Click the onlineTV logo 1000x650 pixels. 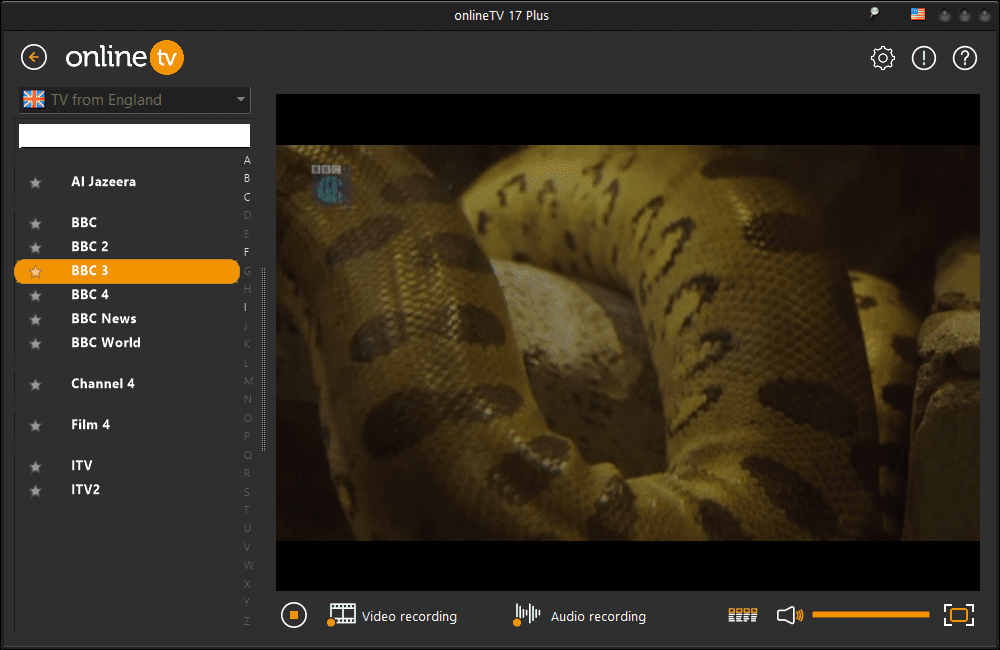[125, 57]
